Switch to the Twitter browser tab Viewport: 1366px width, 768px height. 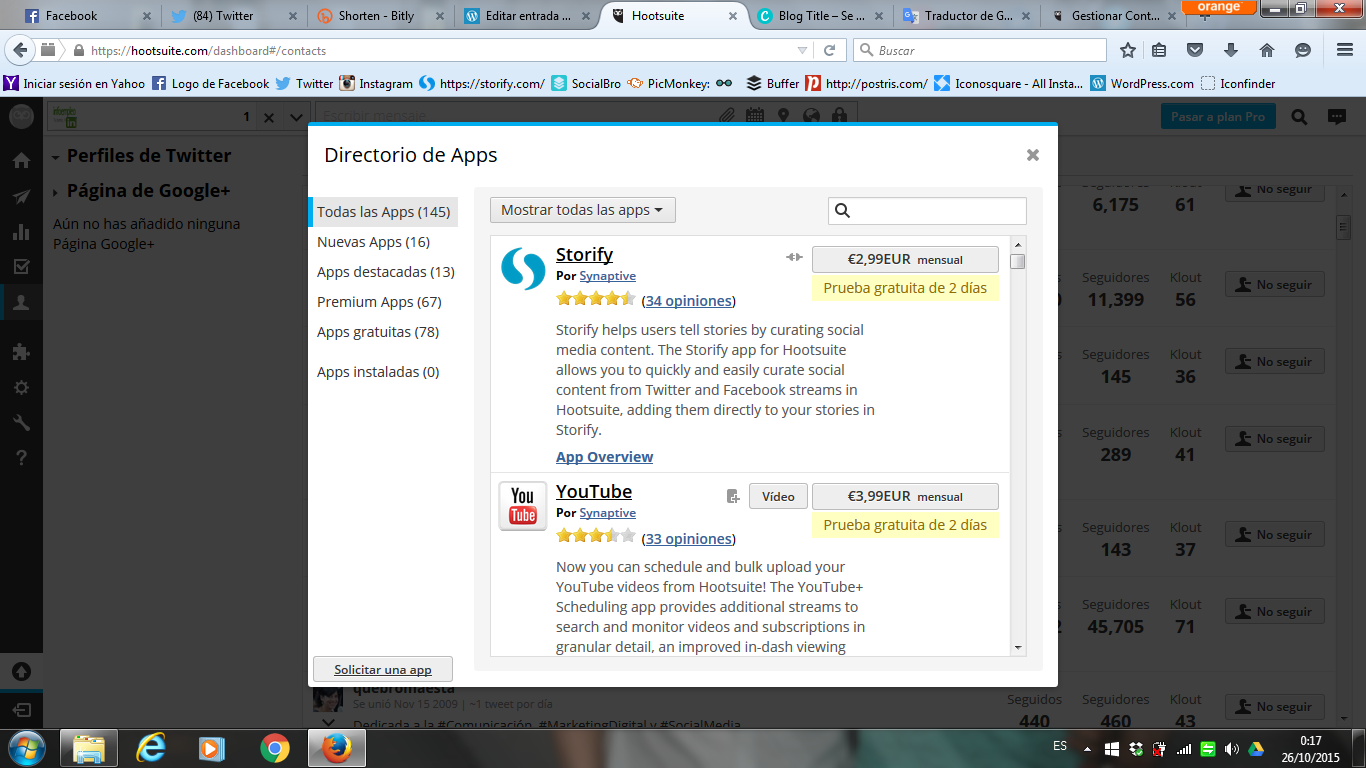coord(231,16)
